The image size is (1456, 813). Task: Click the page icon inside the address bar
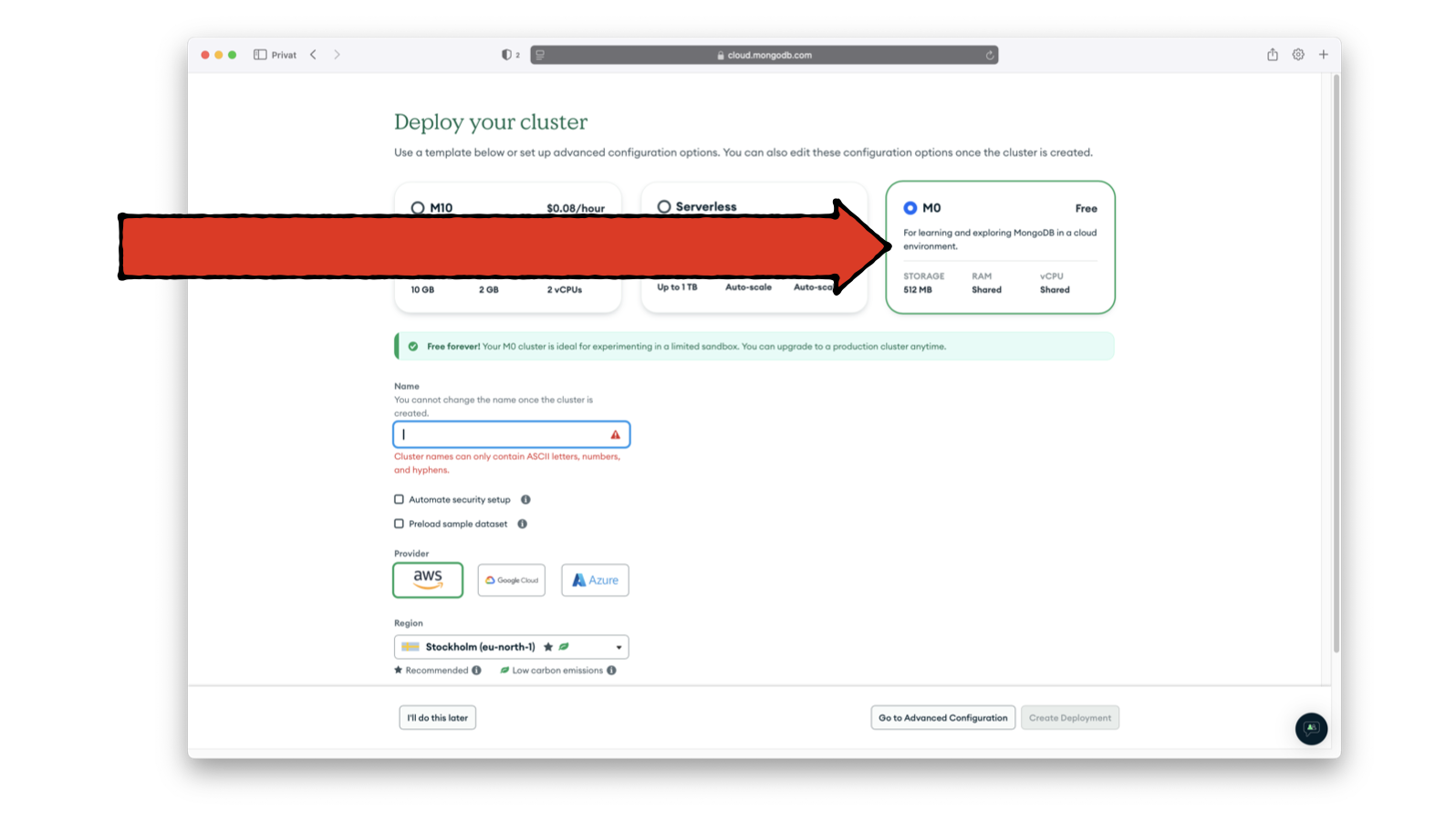pos(540,55)
